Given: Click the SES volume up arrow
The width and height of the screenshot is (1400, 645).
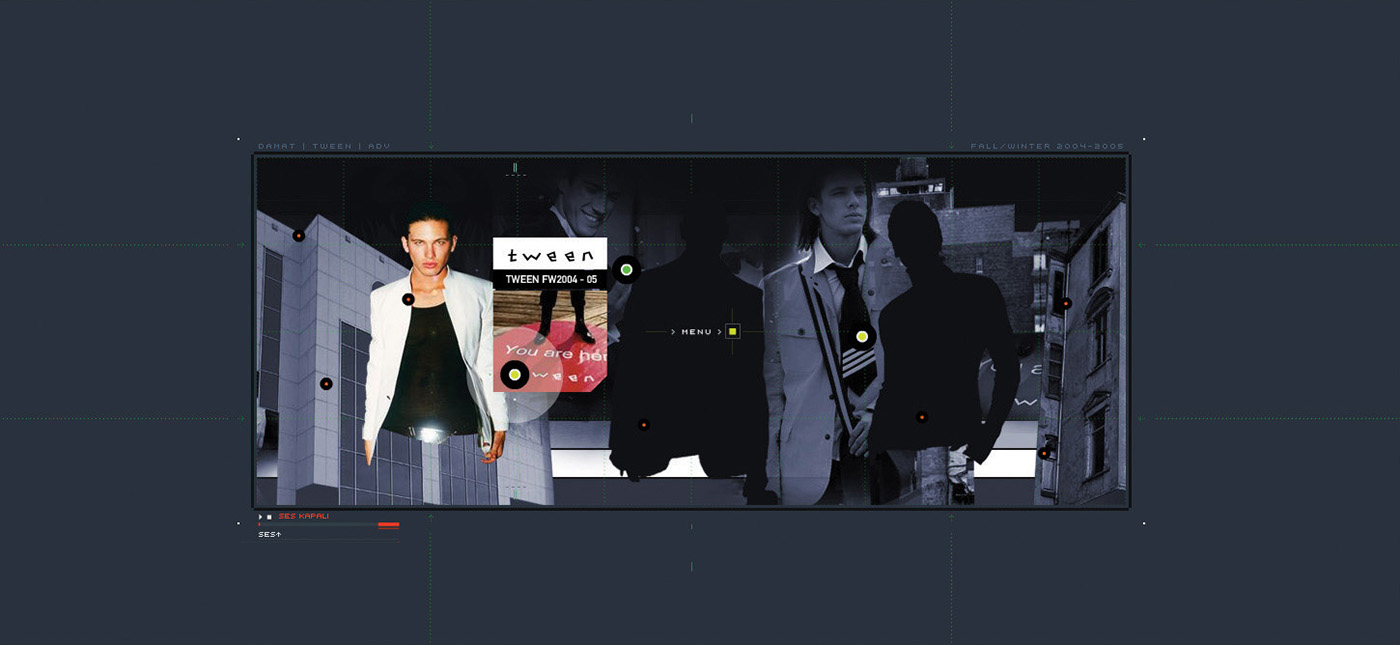Looking at the screenshot, I should tap(279, 534).
